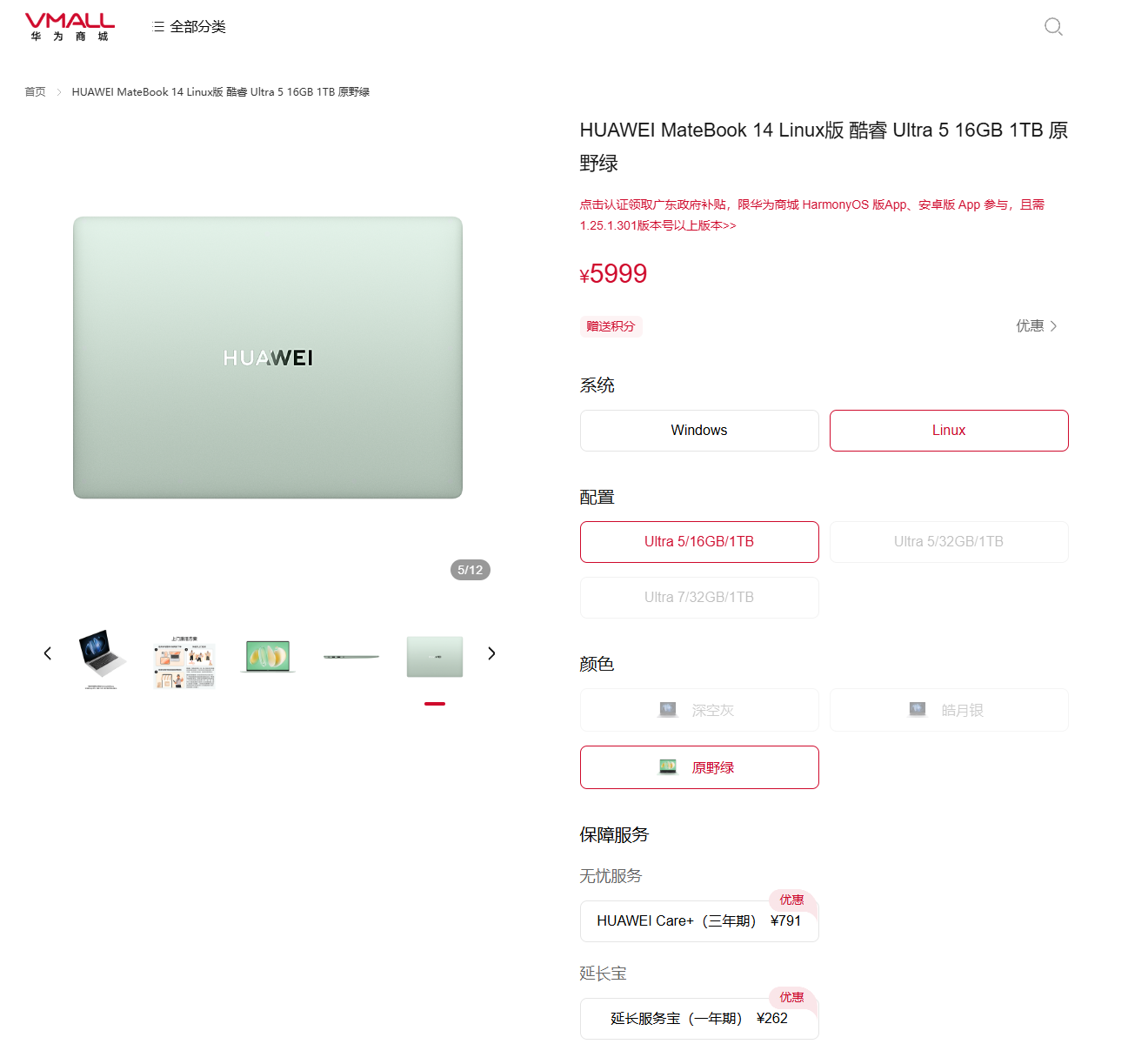Show next thumbnails with right arrow
1148x1044 pixels.
491,653
